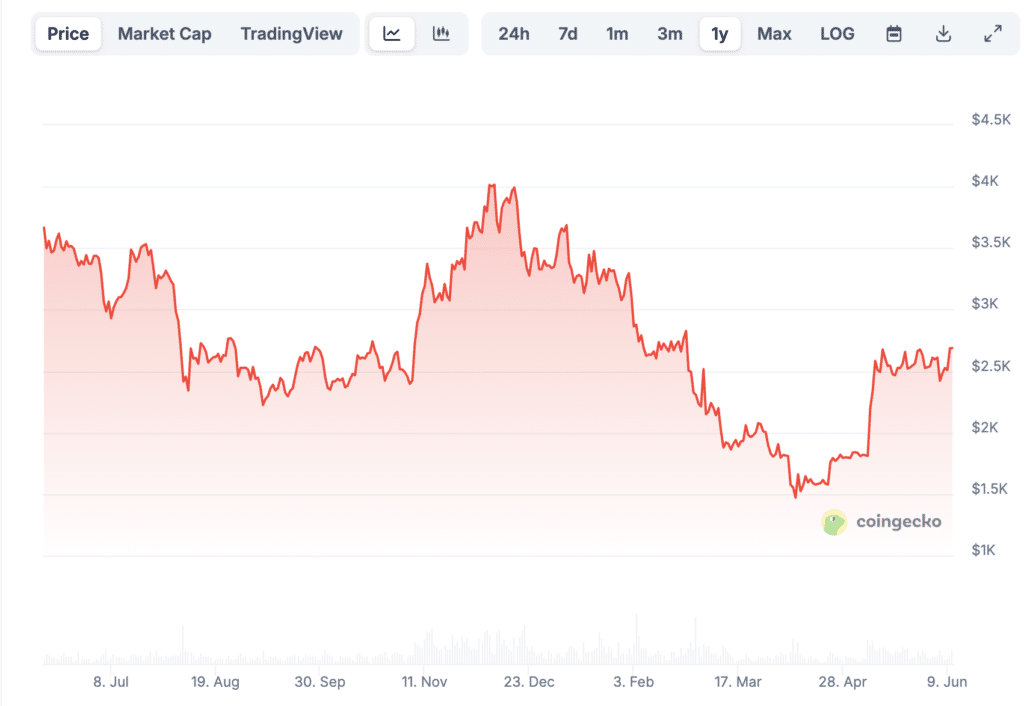The height and width of the screenshot is (706, 1024).
Task: Select the Price tab
Action: (x=68, y=34)
